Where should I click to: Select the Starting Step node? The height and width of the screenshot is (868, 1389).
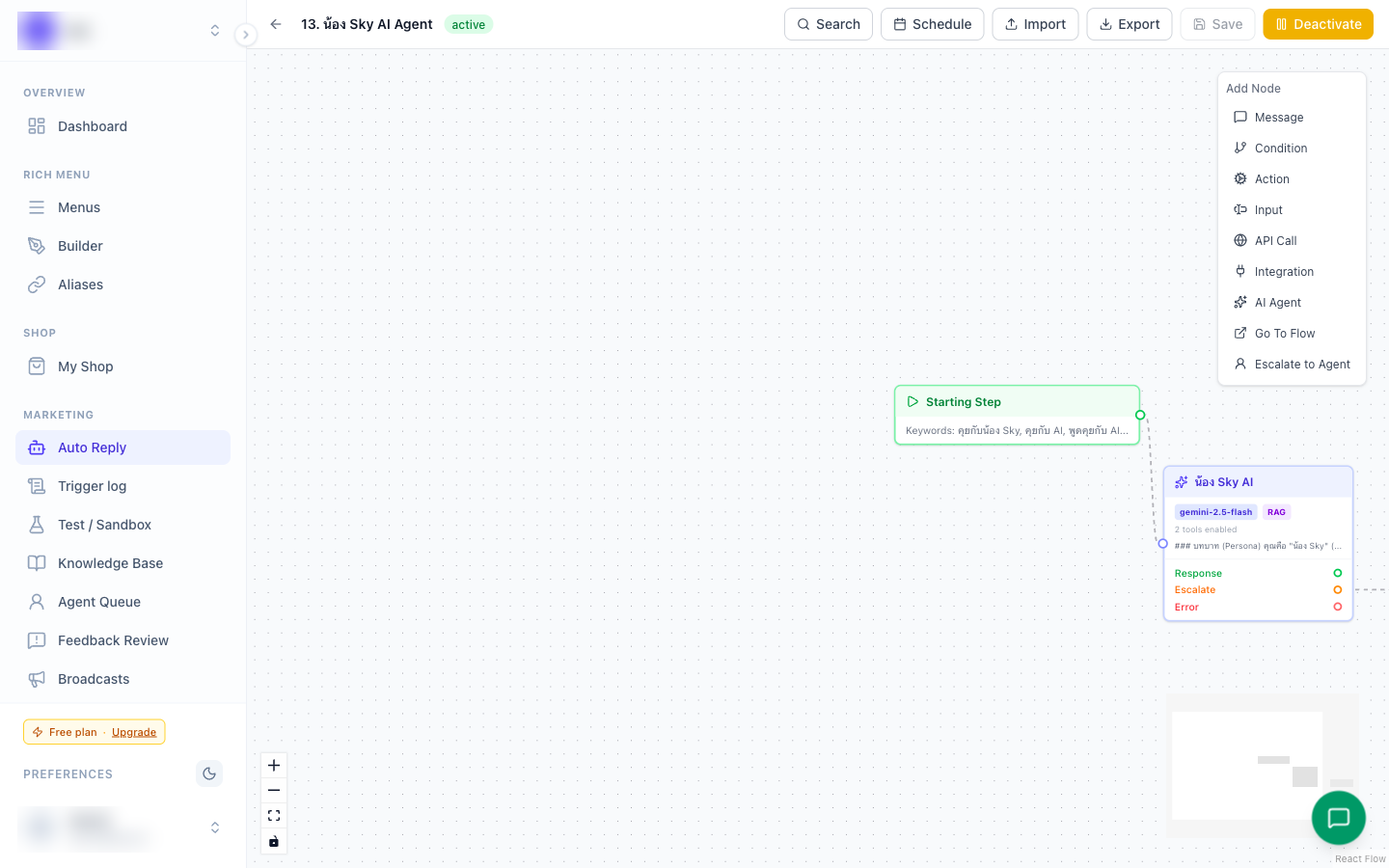[x=1018, y=416]
